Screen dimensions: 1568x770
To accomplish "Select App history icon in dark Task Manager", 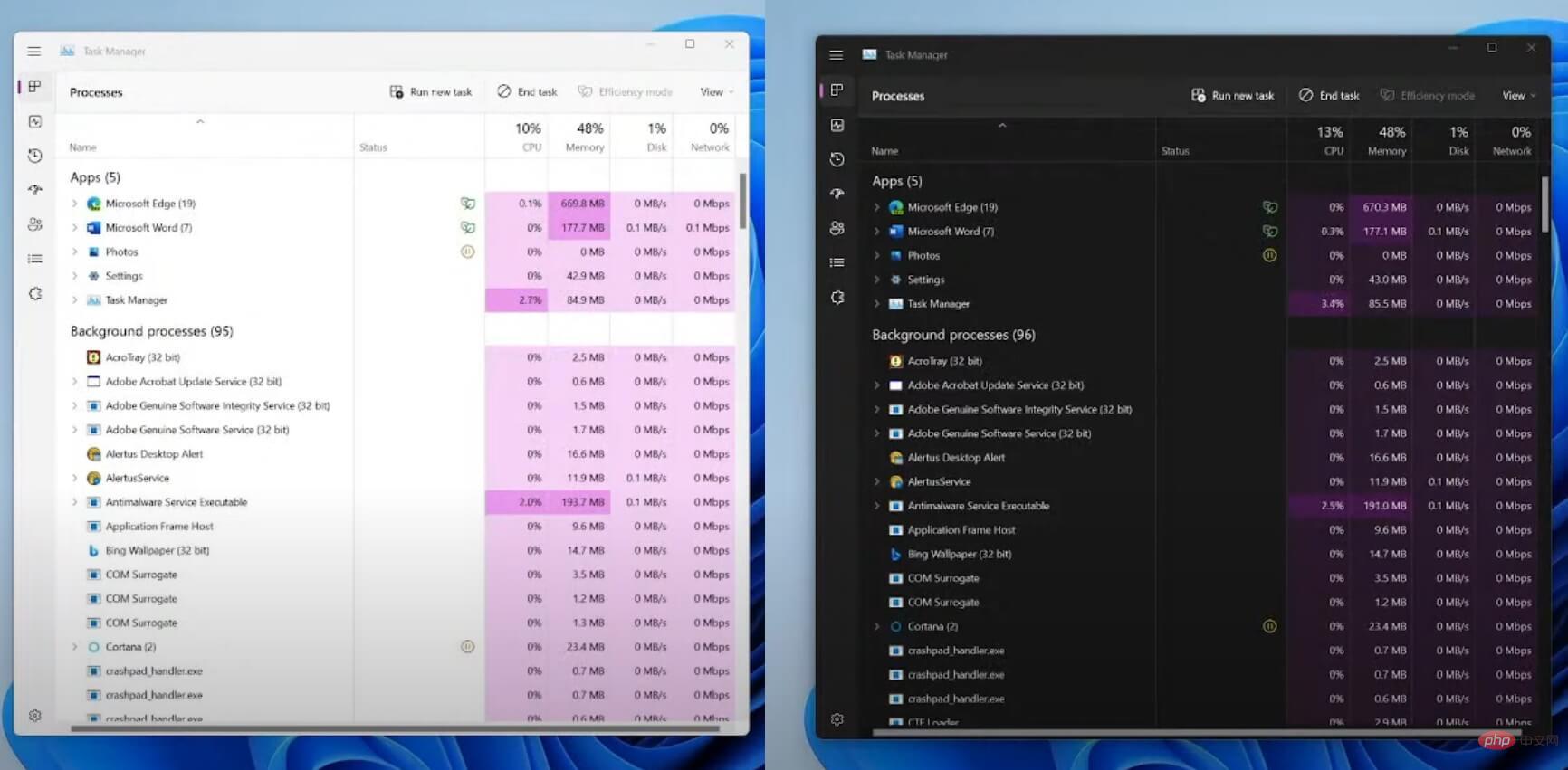I will pyautogui.click(x=837, y=159).
